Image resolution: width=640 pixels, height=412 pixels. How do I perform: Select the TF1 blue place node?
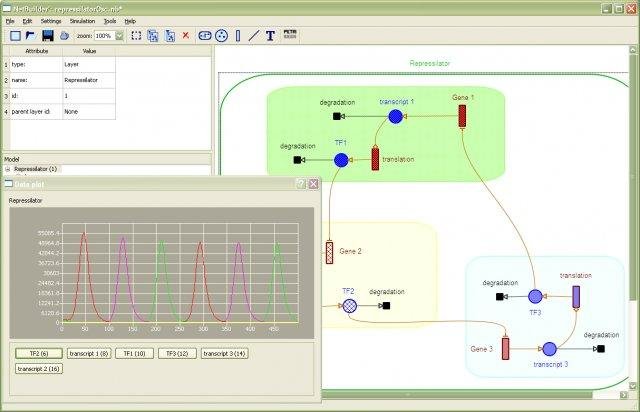coord(341,160)
